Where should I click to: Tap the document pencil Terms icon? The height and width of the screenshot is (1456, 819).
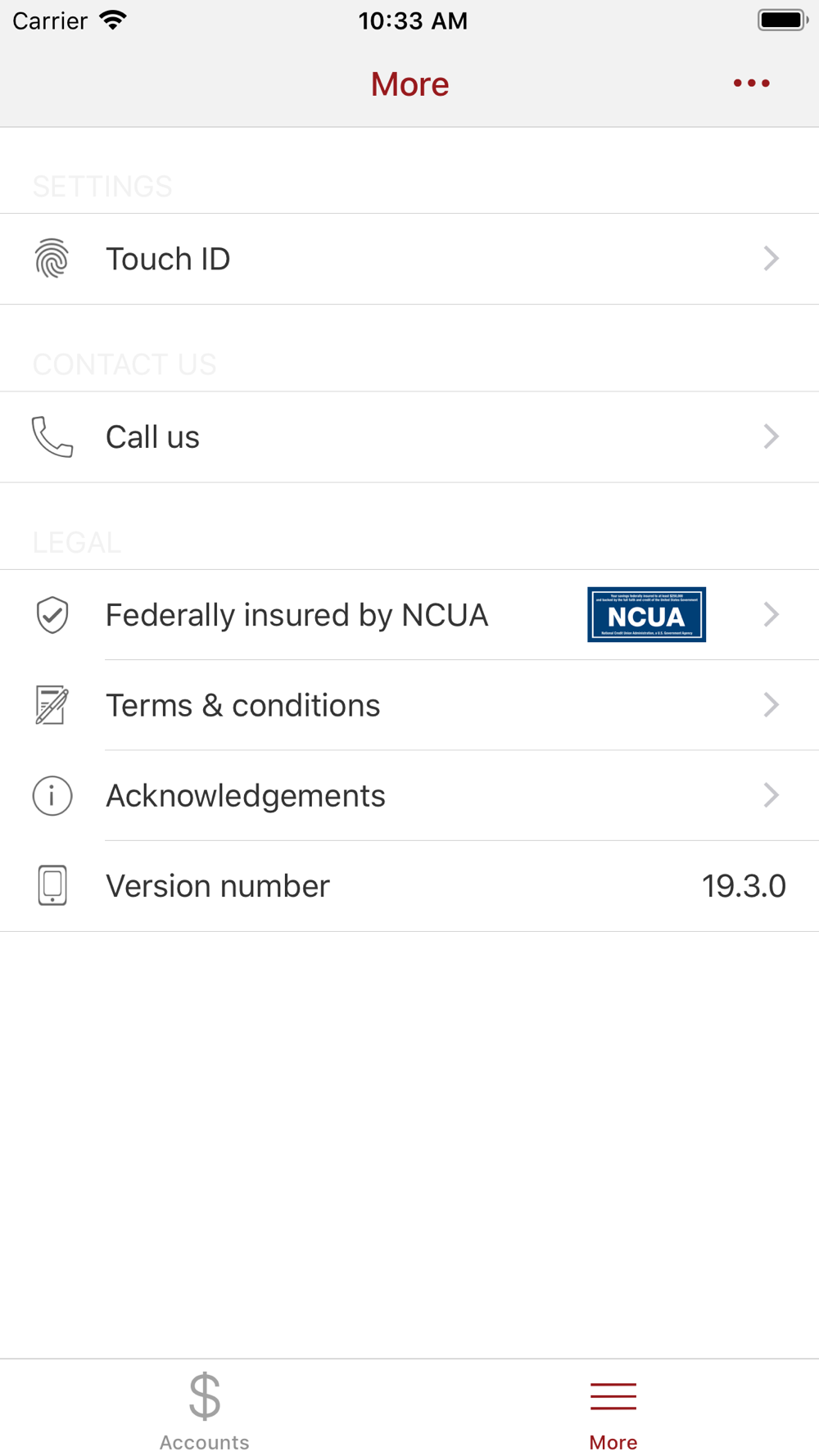point(52,705)
